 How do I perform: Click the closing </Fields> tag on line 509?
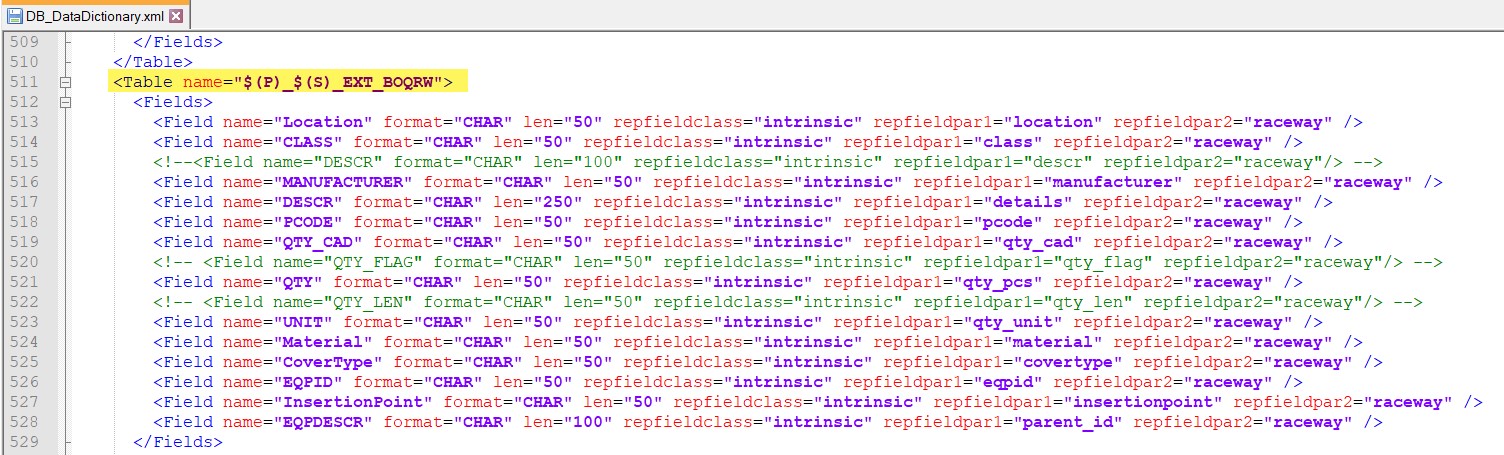178,42
